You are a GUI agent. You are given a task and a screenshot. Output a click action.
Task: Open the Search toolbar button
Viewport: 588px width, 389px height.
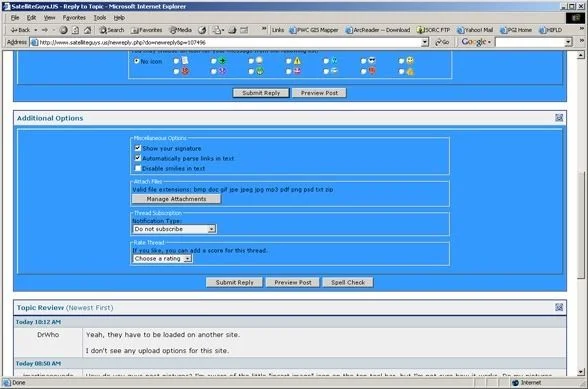(112, 30)
